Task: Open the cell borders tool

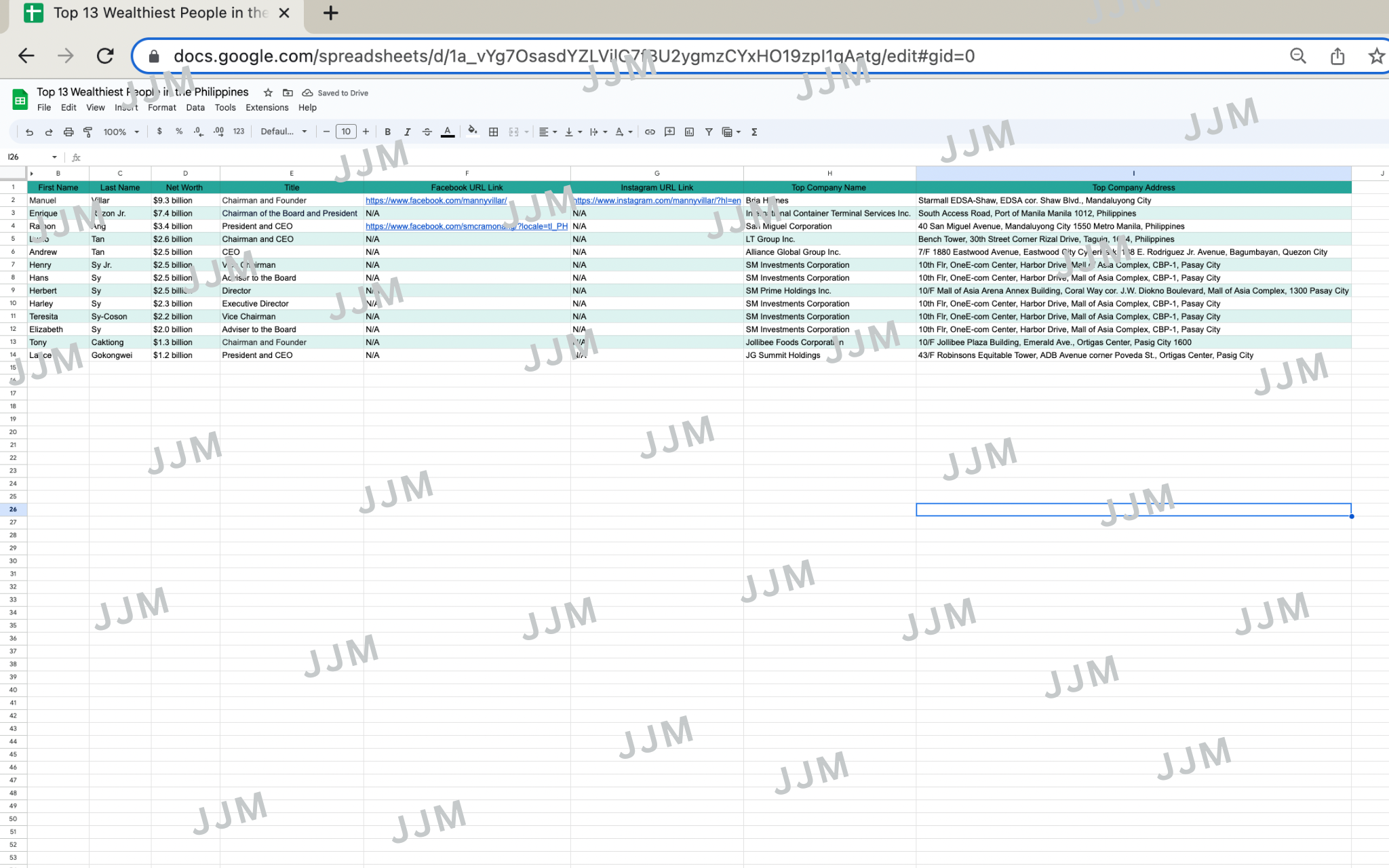Action: click(x=494, y=132)
